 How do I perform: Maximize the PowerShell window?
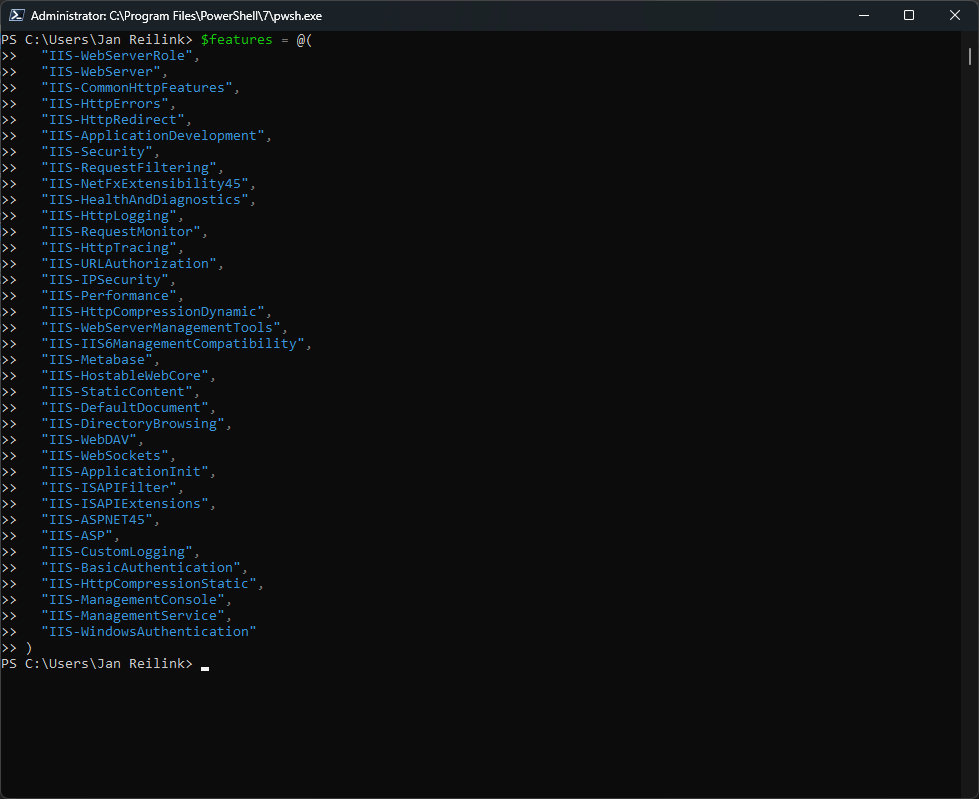pos(909,16)
